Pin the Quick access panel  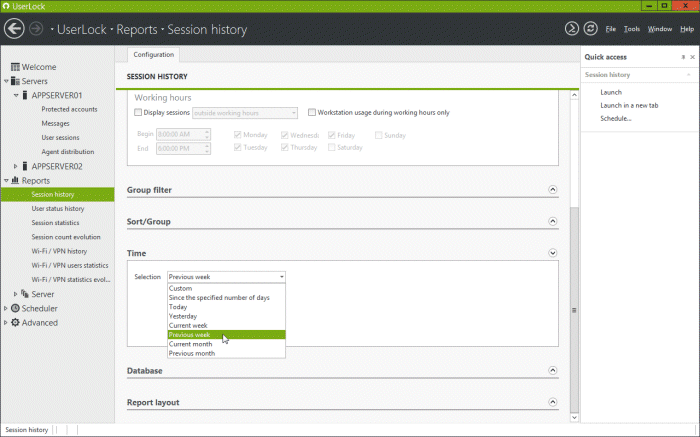pyautogui.click(x=683, y=57)
